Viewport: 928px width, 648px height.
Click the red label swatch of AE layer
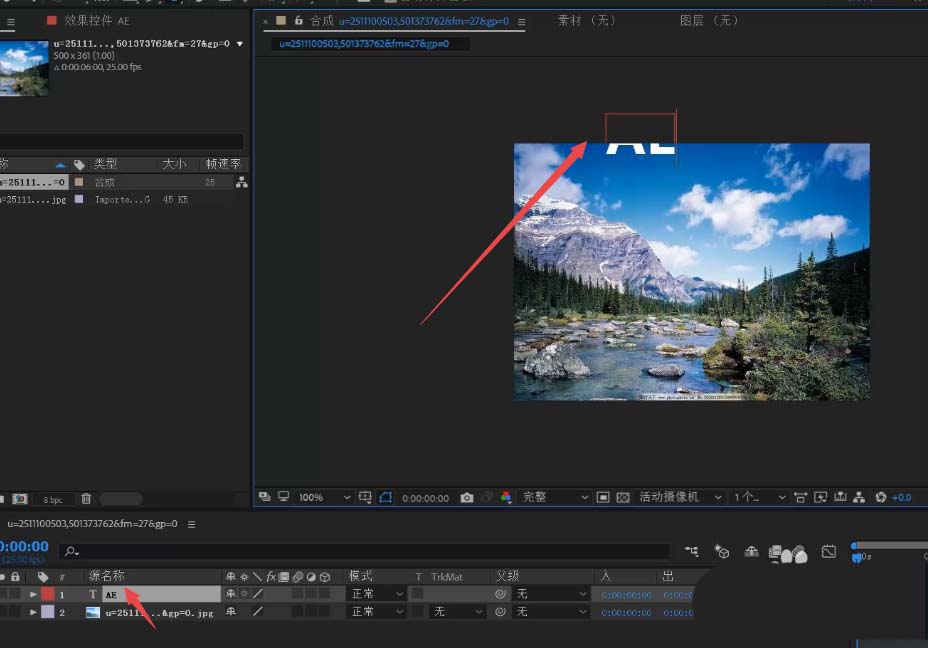48,594
